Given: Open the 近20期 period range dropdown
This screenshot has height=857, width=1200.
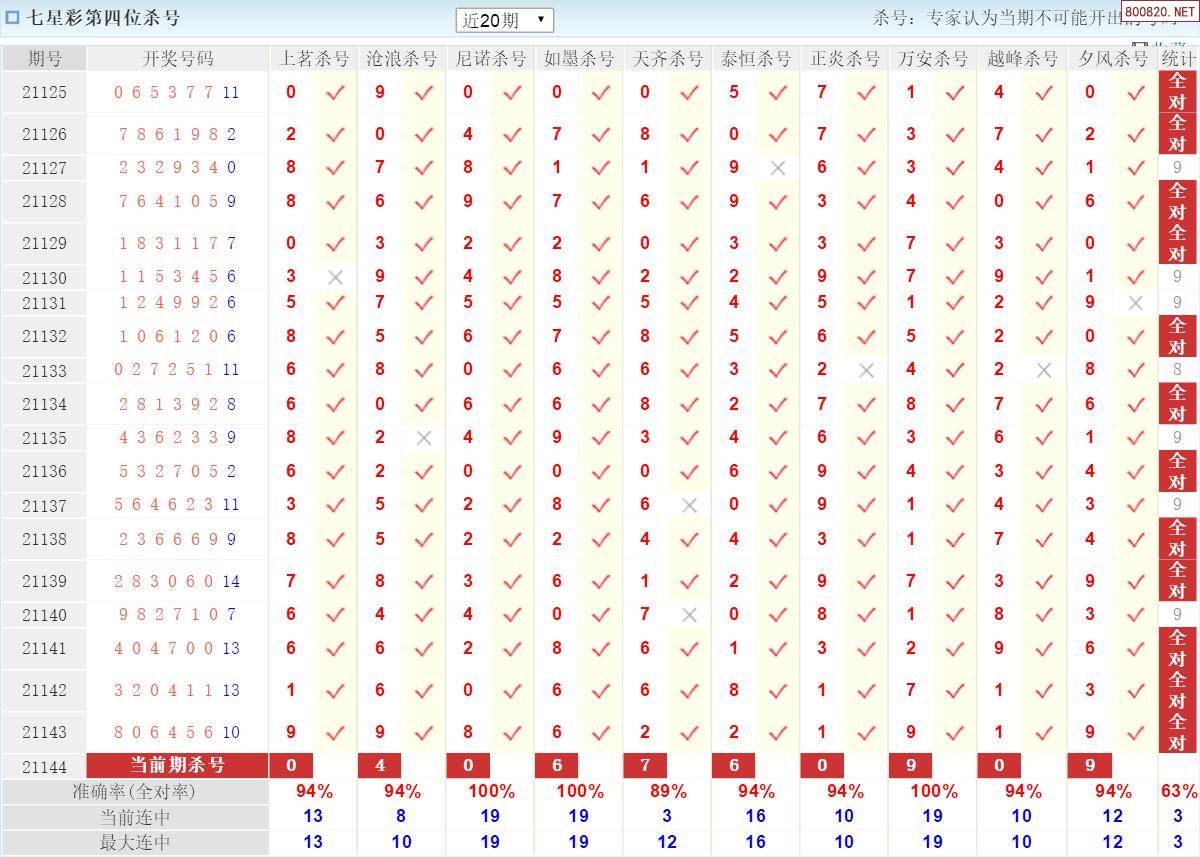Looking at the screenshot, I should [505, 20].
